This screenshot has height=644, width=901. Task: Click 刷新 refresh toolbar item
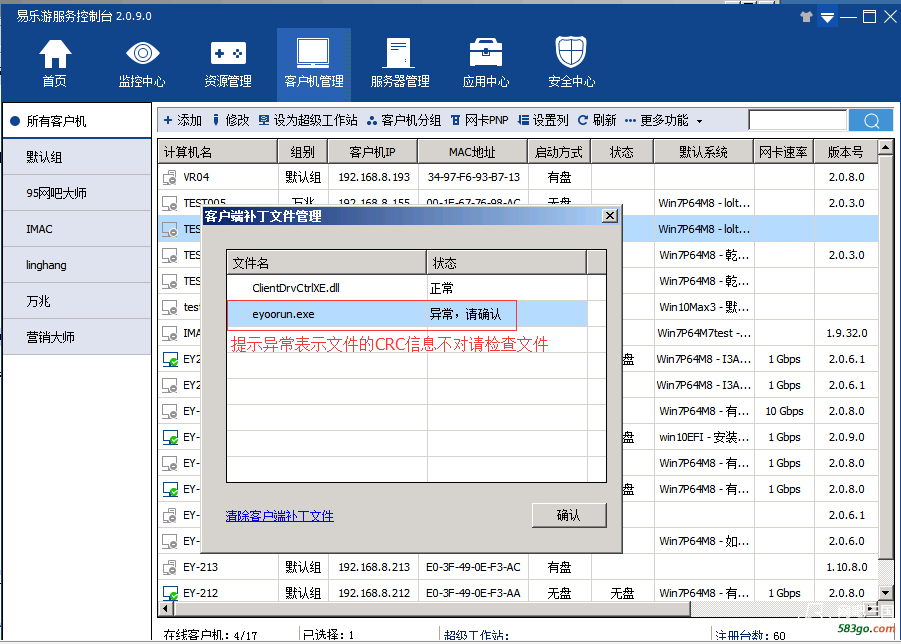pyautogui.click(x=597, y=120)
